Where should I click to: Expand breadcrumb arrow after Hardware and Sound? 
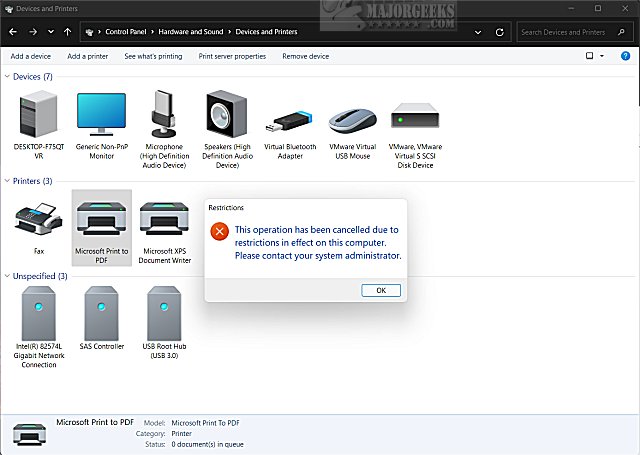(229, 32)
